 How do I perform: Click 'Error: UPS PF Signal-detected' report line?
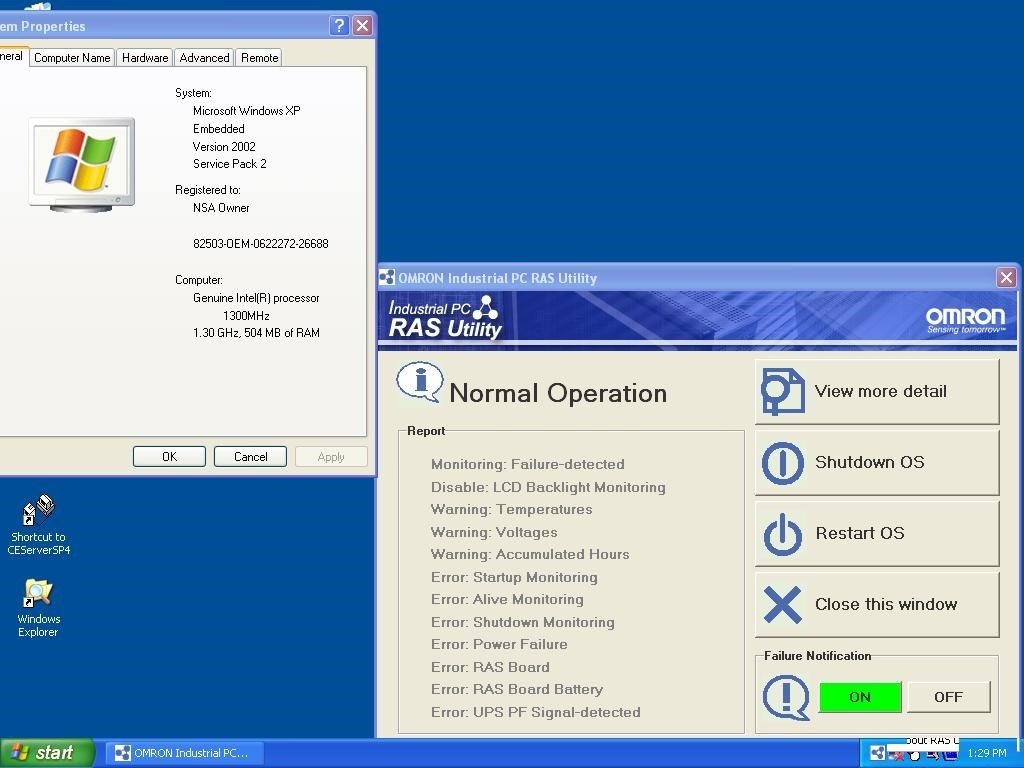coord(536,712)
